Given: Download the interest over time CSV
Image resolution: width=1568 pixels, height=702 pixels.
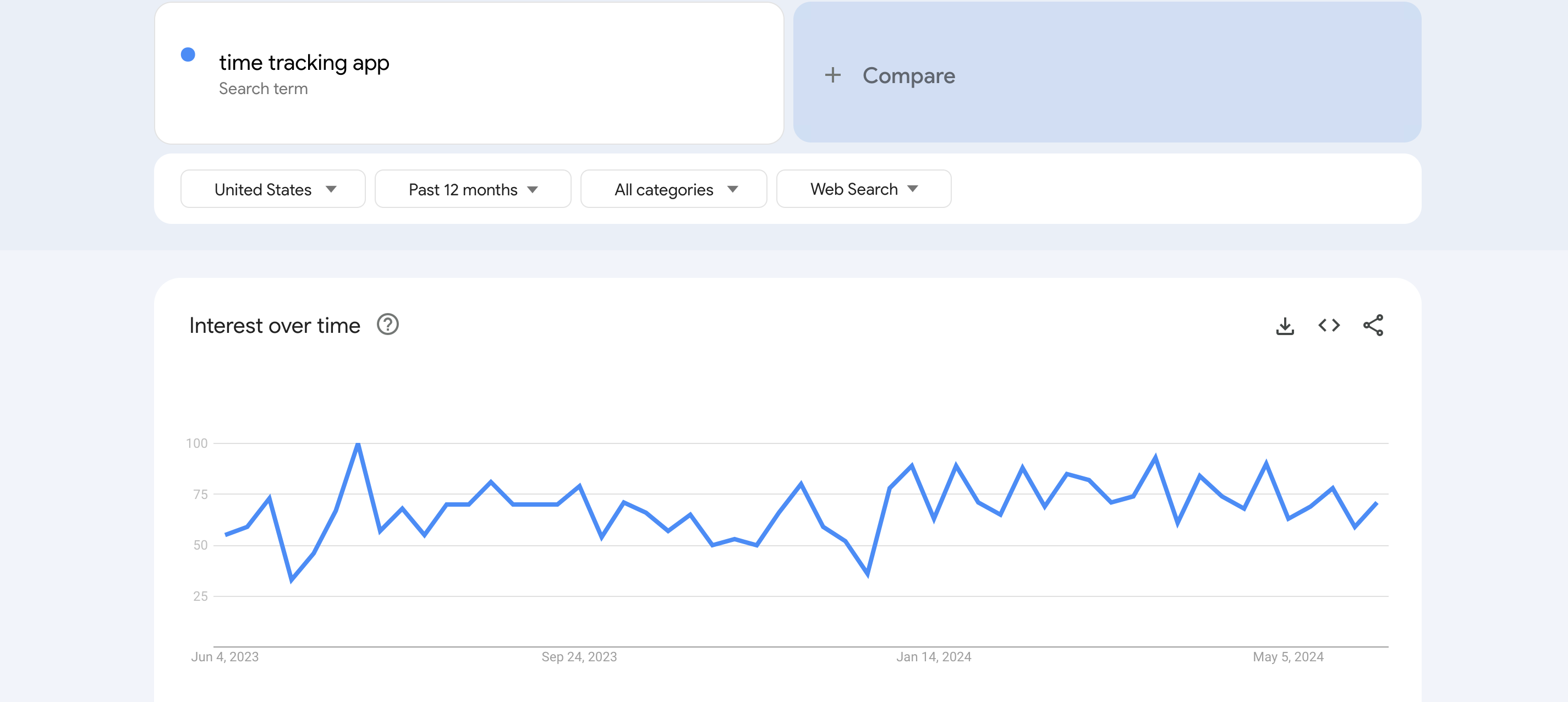Looking at the screenshot, I should [1284, 326].
